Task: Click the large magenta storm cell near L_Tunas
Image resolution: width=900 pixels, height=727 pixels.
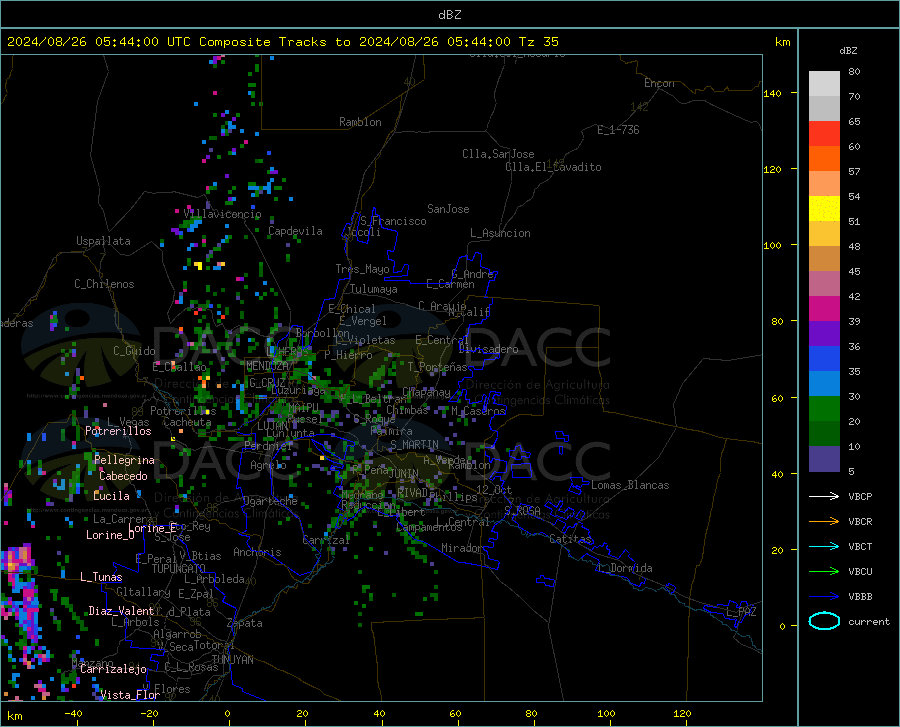Action: point(17,557)
